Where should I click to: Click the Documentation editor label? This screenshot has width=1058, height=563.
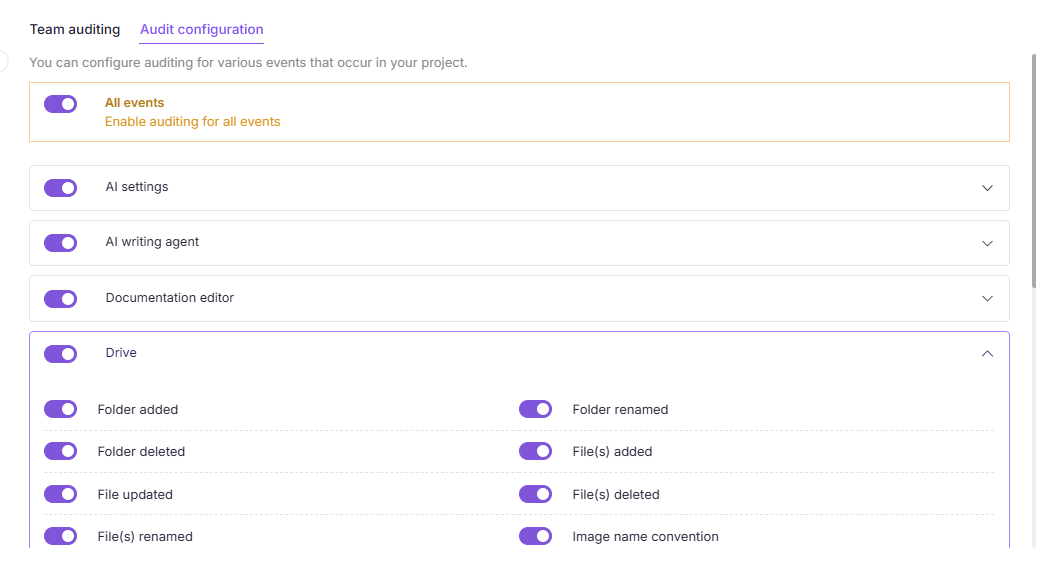coord(169,298)
